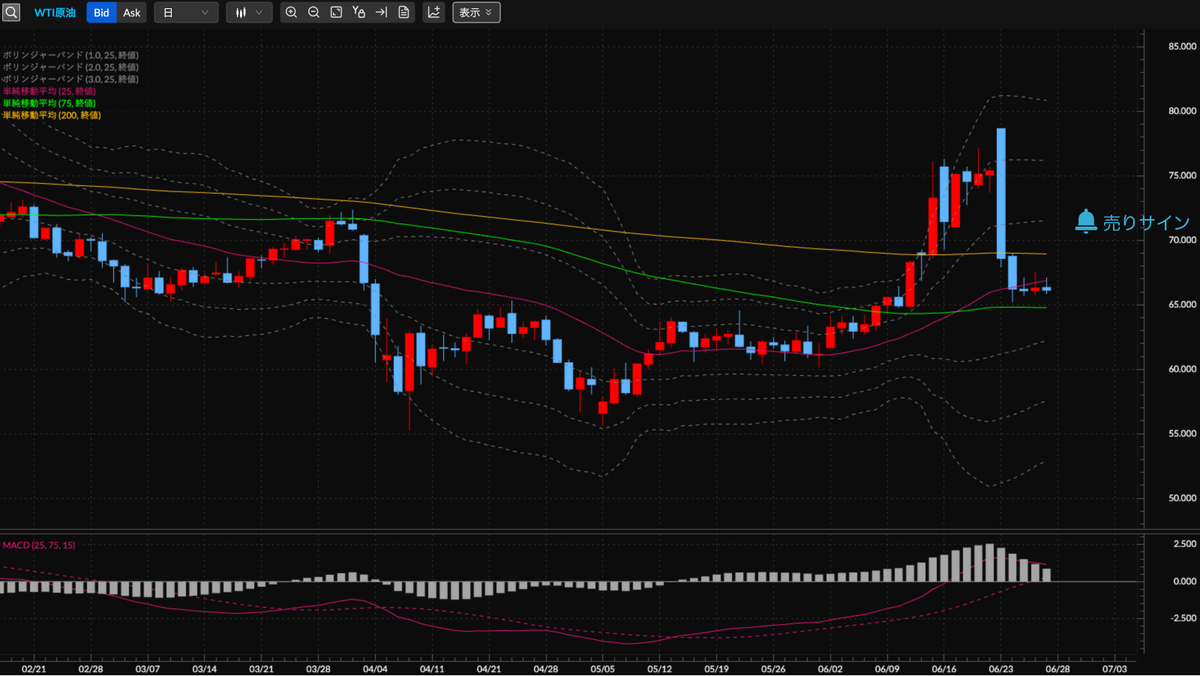The image size is (1200, 676).
Task: Switch price to Ask
Action: coord(132,13)
